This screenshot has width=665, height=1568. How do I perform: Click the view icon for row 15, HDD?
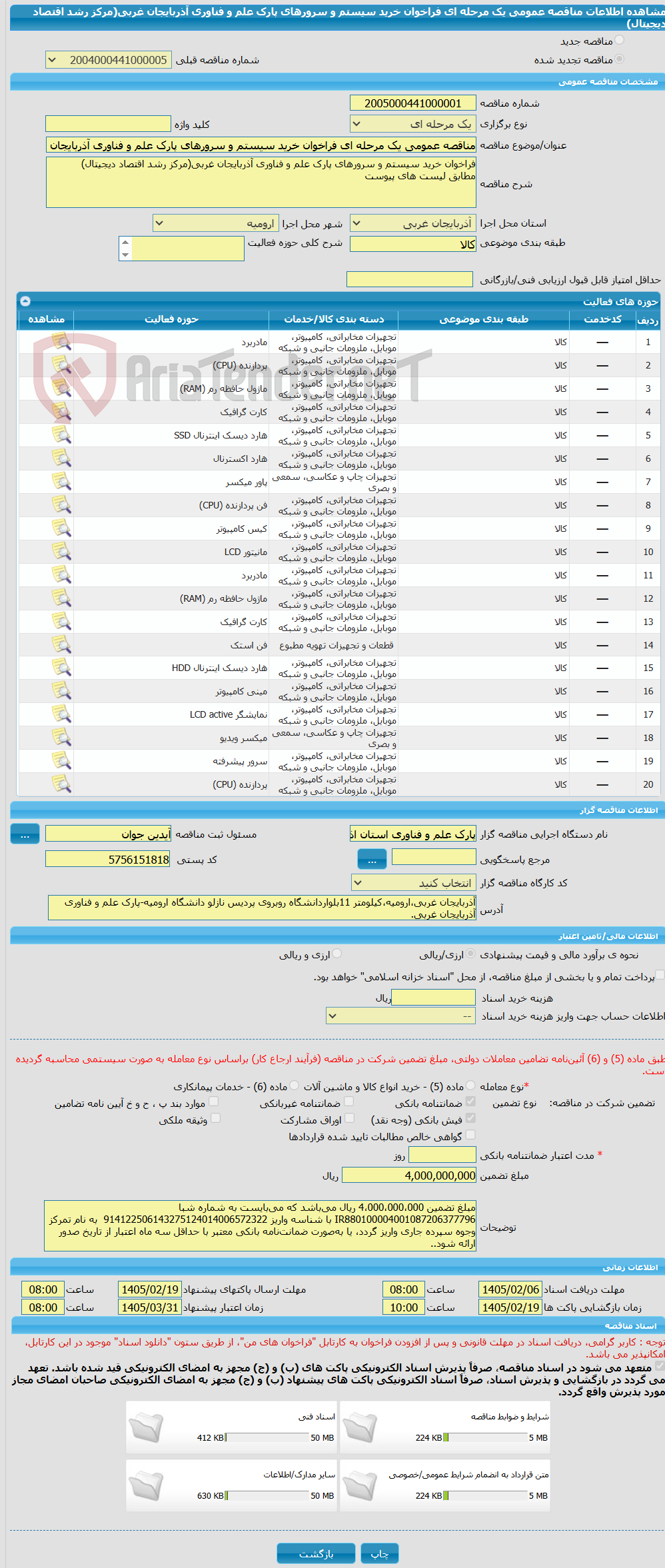tap(61, 668)
